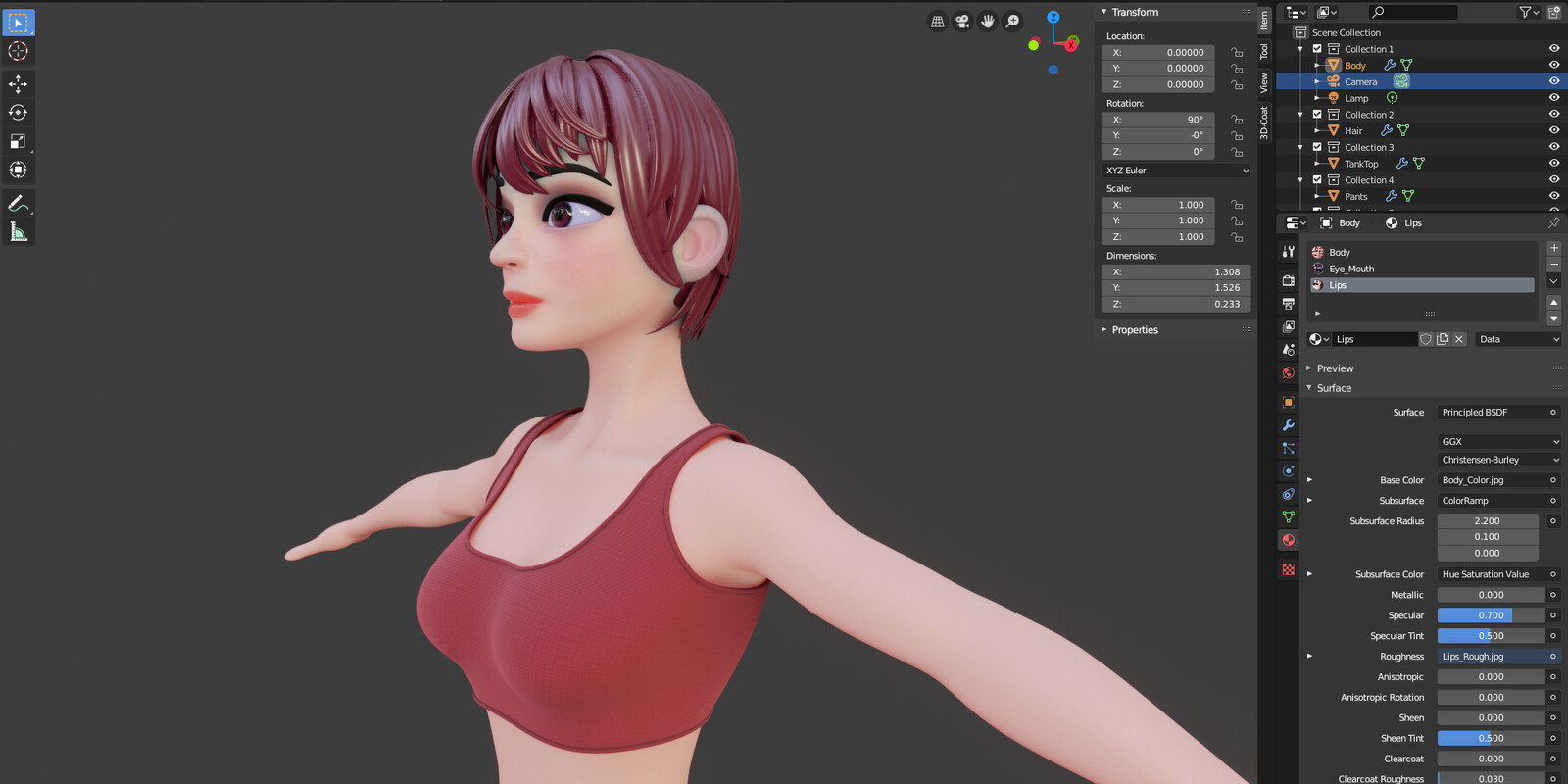
Task: Pick the Scale tool
Action: (x=18, y=141)
